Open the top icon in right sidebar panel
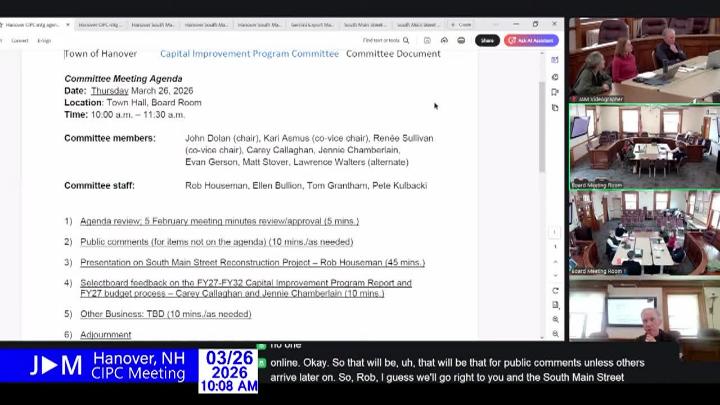This screenshot has height=405, width=720. pos(556,60)
